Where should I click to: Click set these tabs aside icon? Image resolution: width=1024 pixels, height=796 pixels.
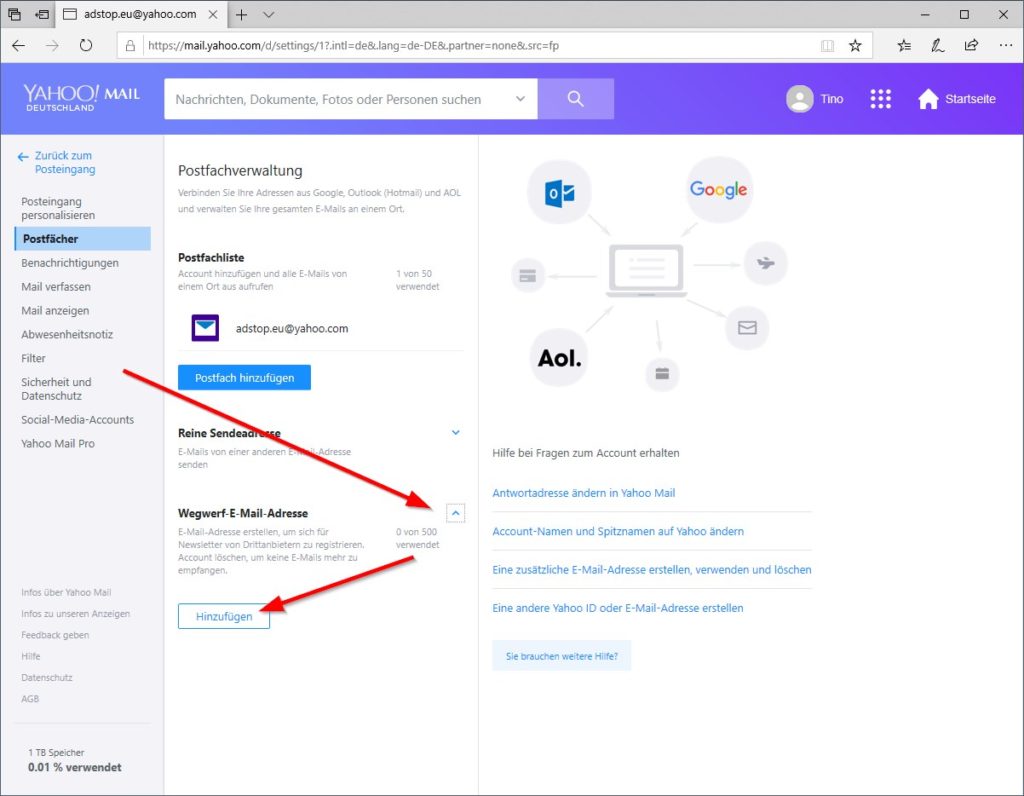pos(42,14)
